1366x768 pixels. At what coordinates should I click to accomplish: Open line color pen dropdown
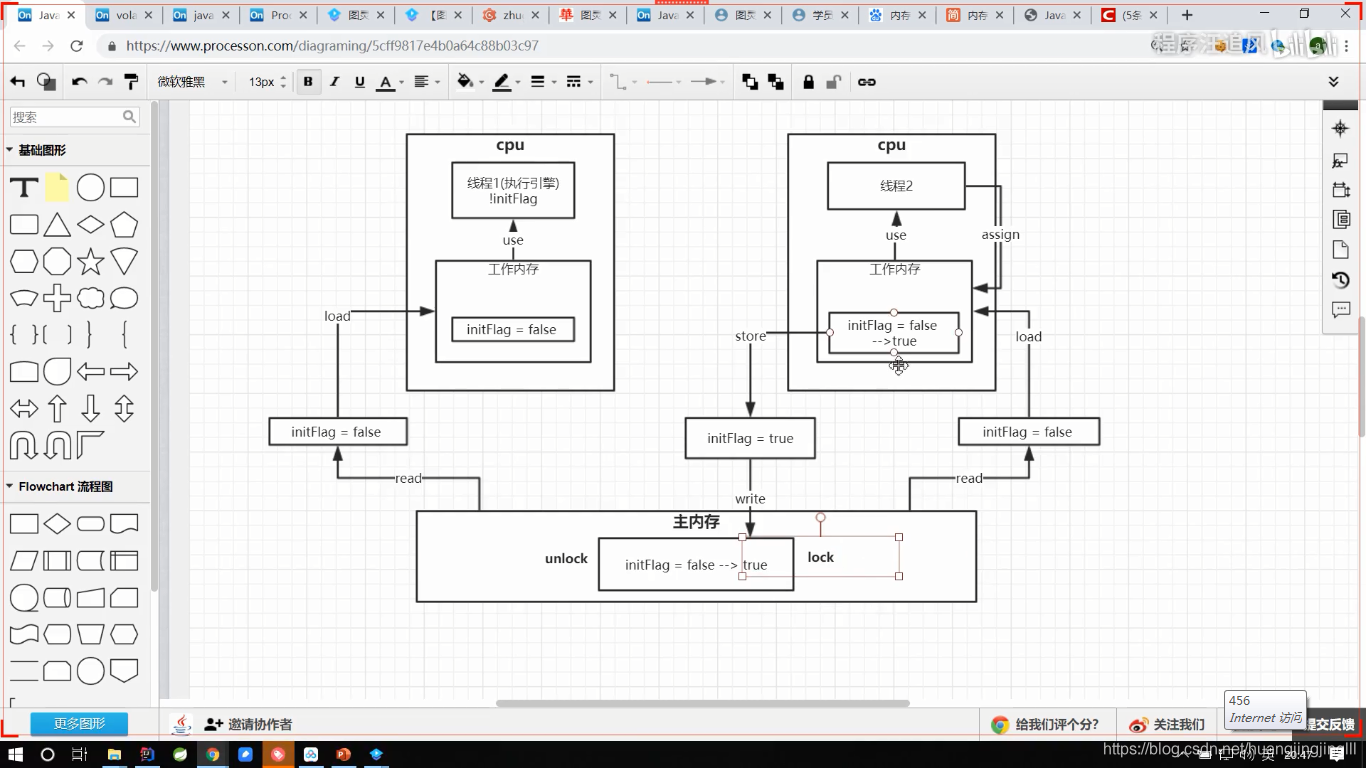pyautogui.click(x=506, y=82)
